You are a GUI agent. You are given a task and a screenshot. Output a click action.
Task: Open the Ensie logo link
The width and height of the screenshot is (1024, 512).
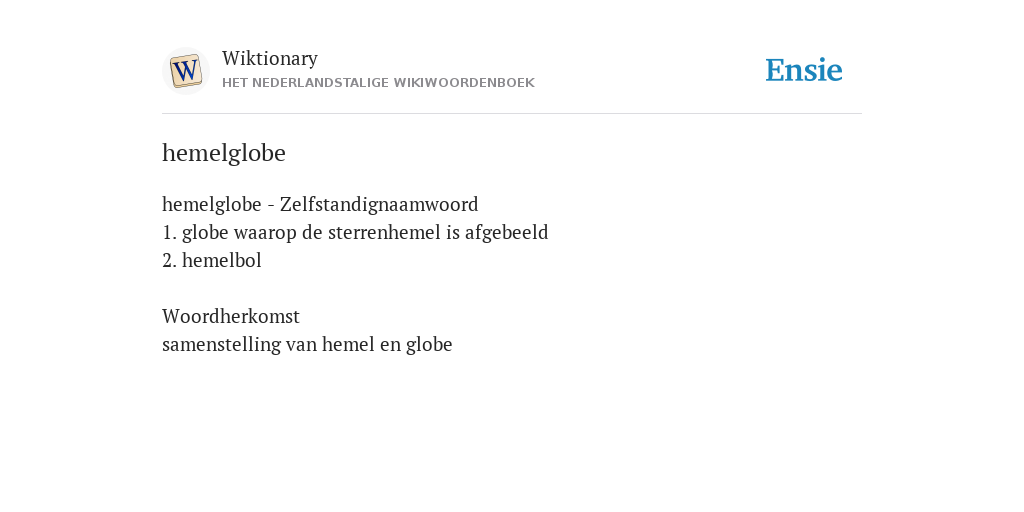[804, 71]
